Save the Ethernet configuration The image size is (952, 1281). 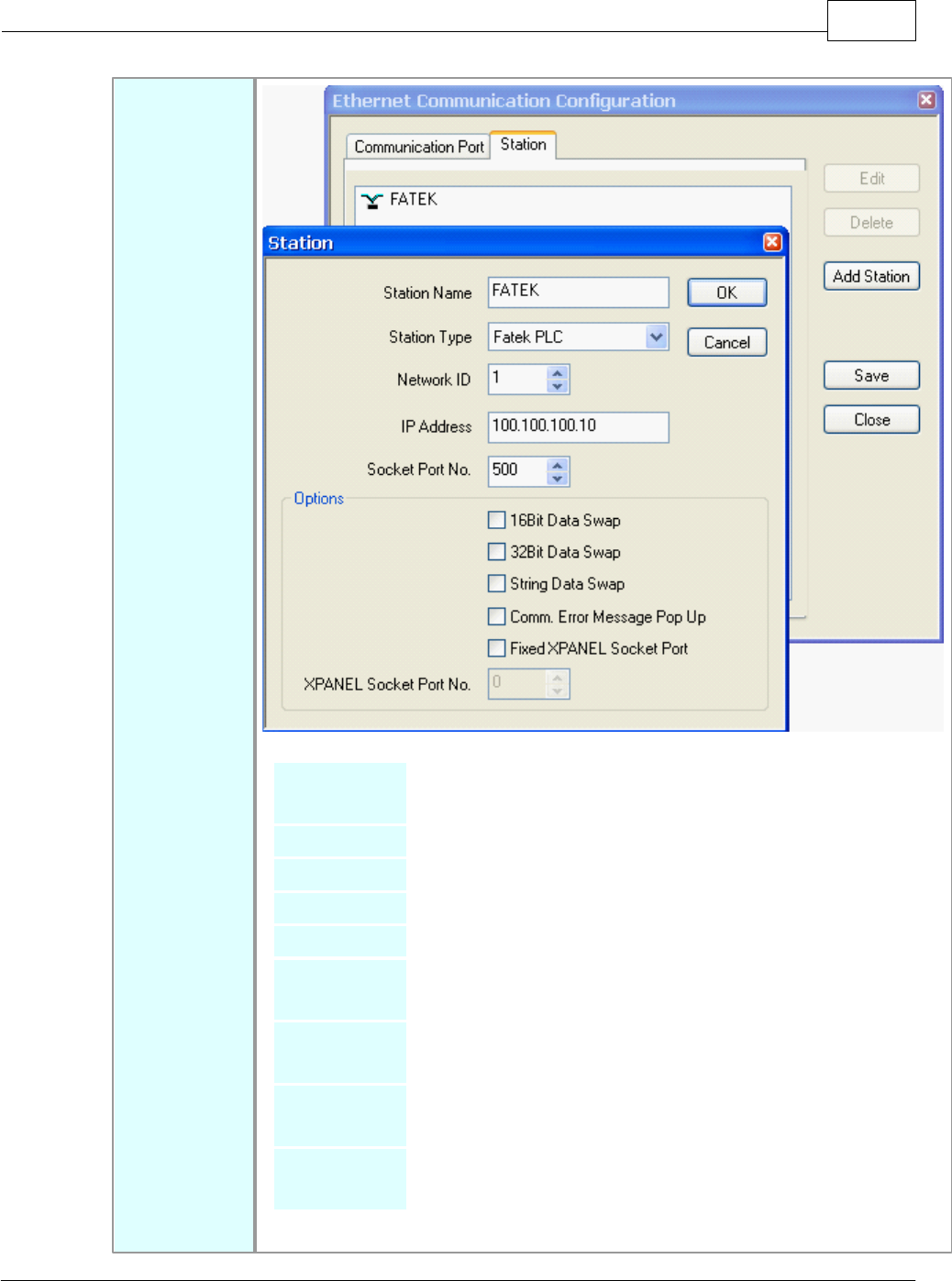[x=871, y=375]
